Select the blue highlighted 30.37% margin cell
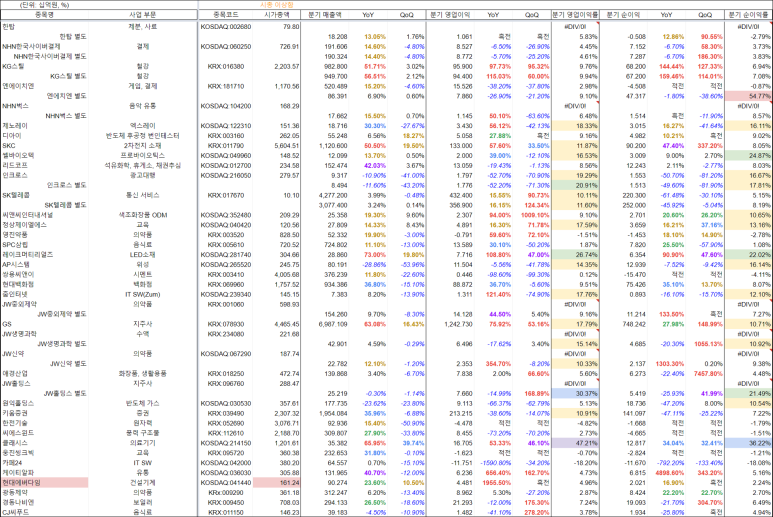Screen dimensions: 773x517 pyautogui.click(x=575, y=393)
